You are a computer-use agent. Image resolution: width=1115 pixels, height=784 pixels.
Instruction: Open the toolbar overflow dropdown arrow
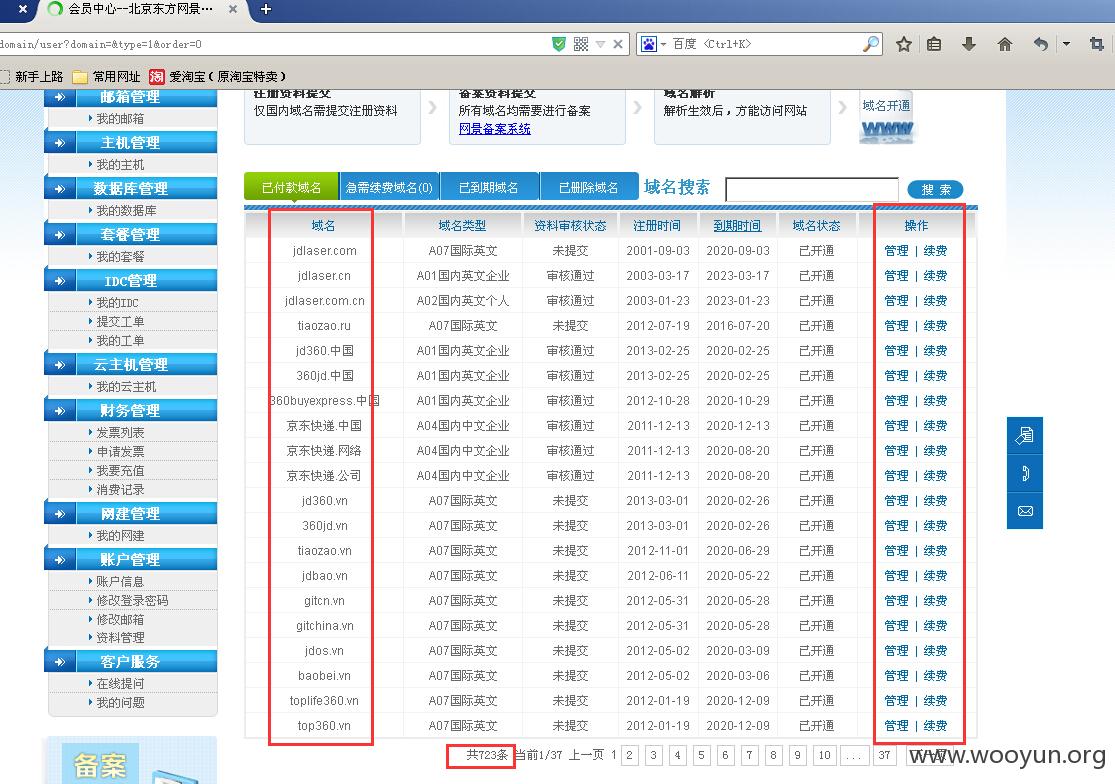tap(1066, 44)
